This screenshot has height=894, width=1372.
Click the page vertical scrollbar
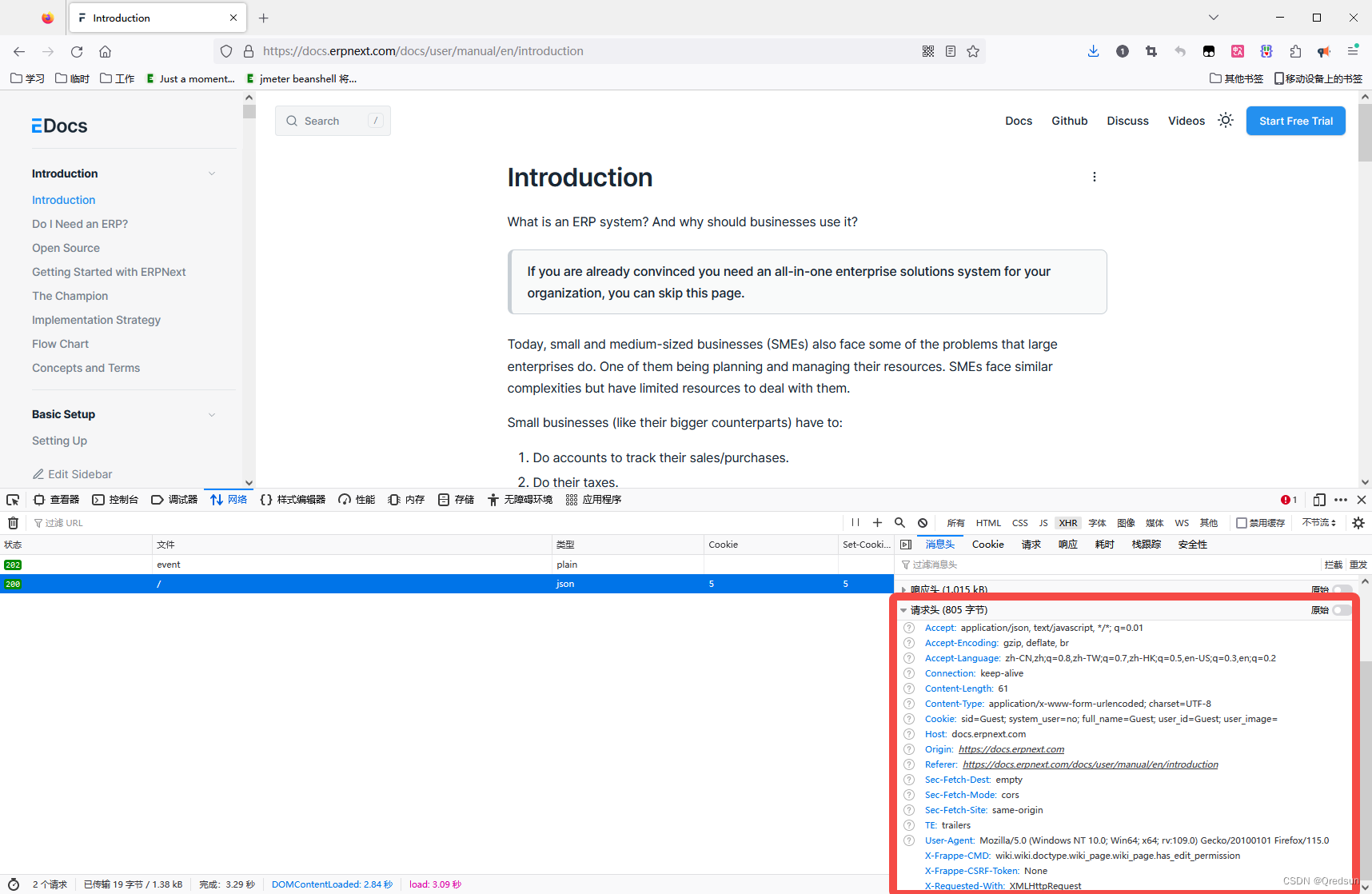[1365, 132]
